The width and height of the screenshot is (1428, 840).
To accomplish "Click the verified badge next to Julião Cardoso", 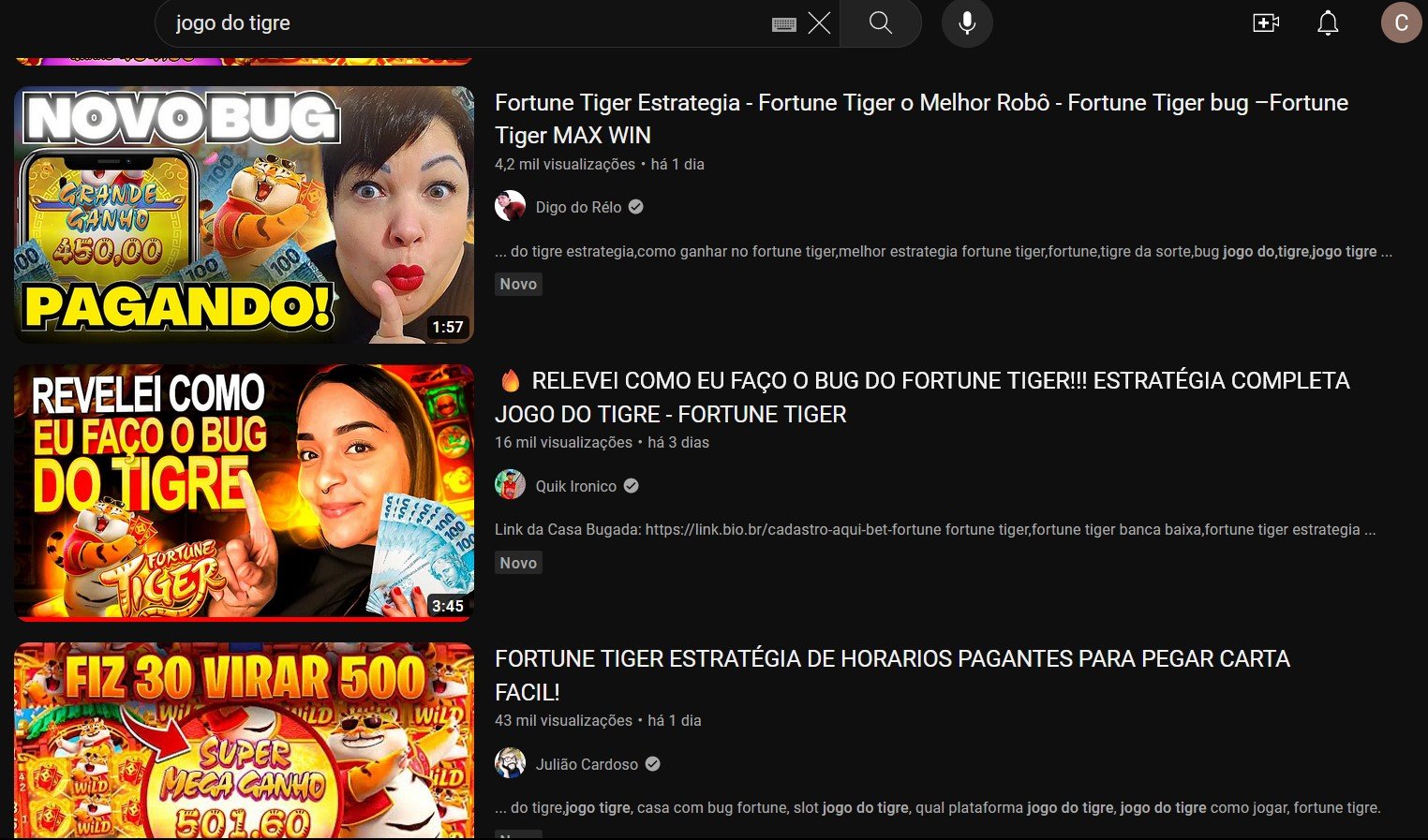I will tap(652, 764).
